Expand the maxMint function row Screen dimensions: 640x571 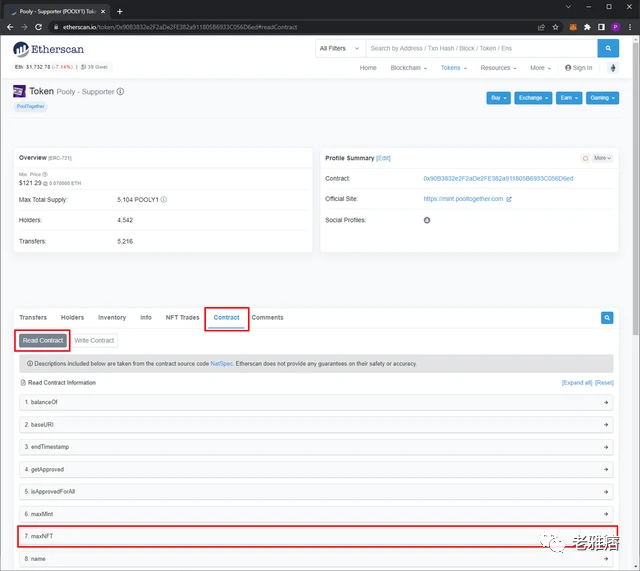316,514
